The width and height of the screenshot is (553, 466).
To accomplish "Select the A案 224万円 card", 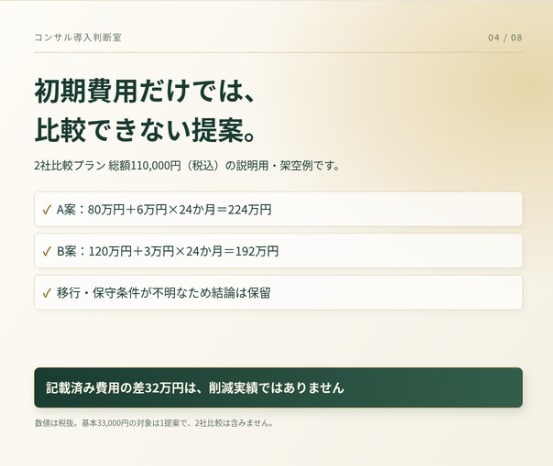I will pos(278,209).
